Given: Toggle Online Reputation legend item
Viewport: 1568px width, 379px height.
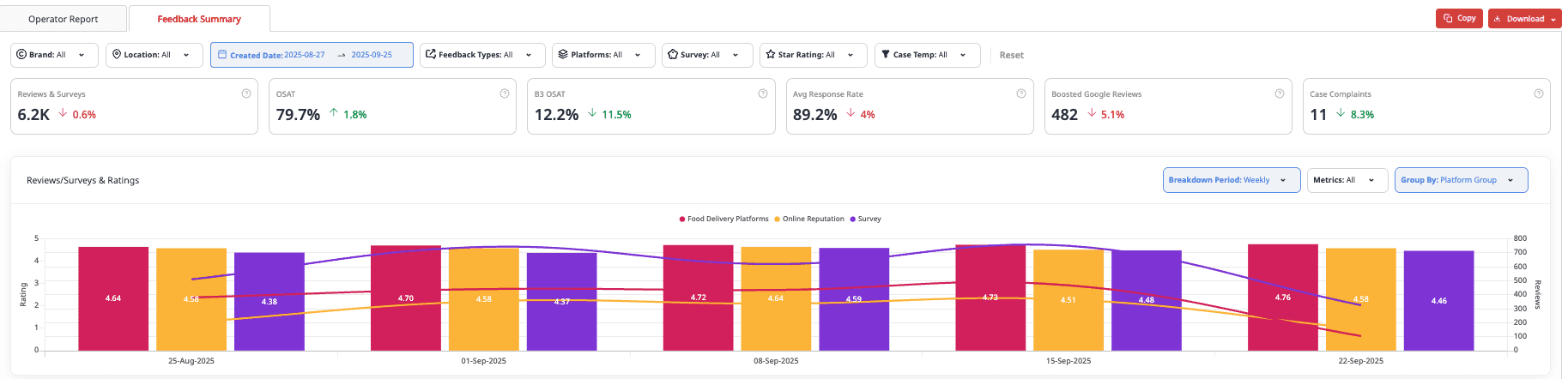Looking at the screenshot, I should tap(809, 219).
